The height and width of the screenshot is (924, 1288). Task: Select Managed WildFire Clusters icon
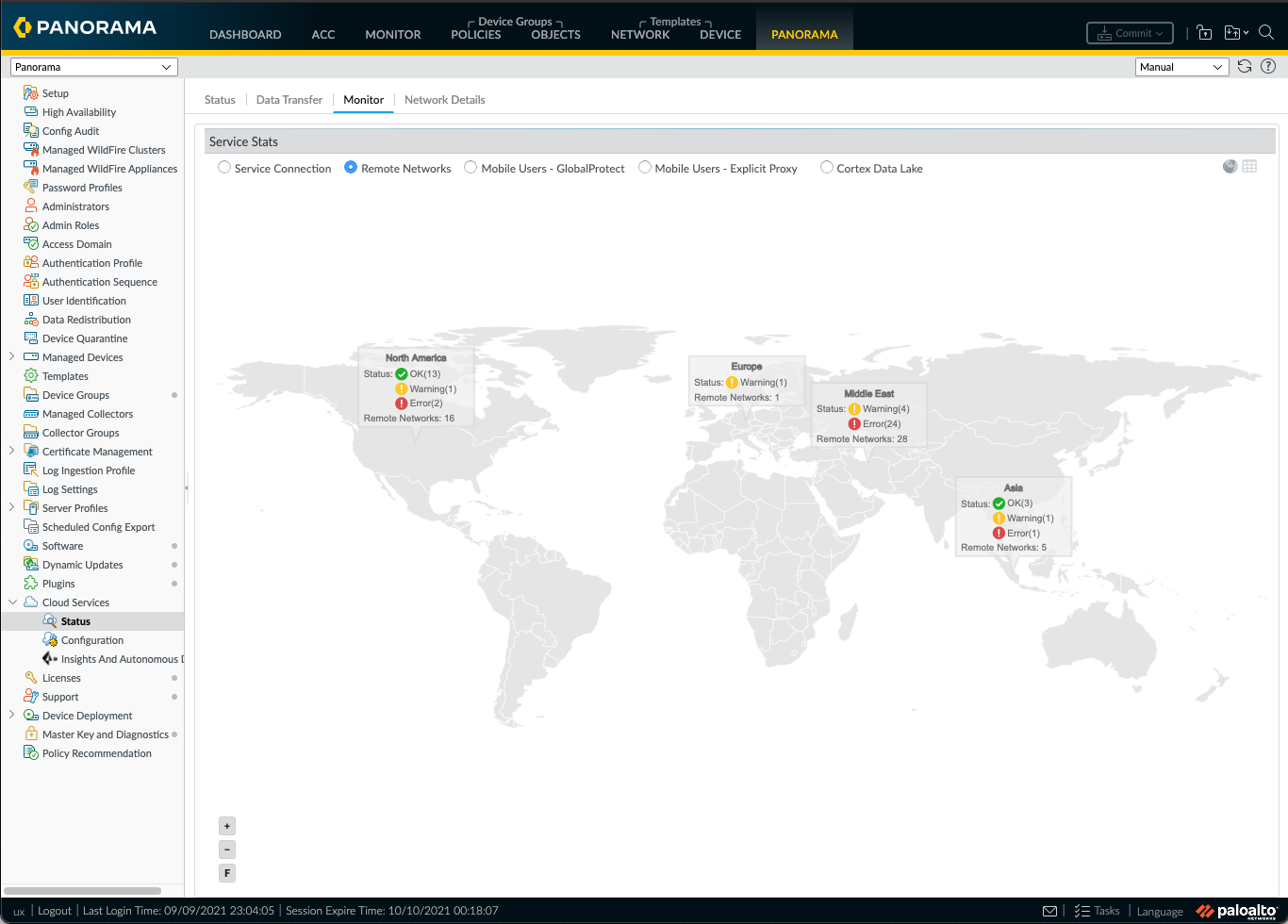tap(31, 150)
